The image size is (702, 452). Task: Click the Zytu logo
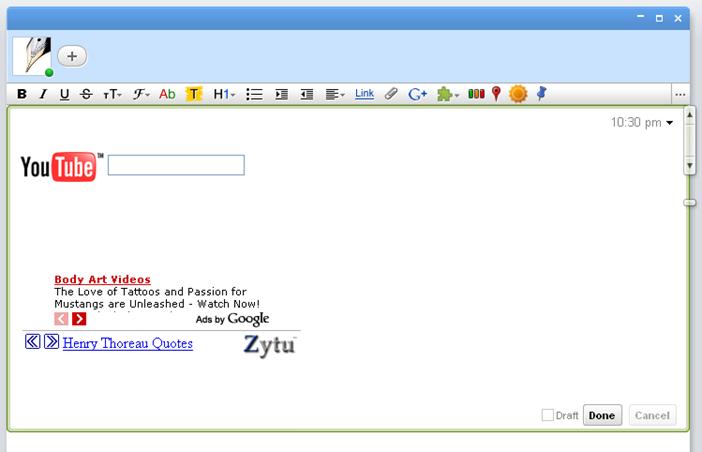pyautogui.click(x=270, y=345)
